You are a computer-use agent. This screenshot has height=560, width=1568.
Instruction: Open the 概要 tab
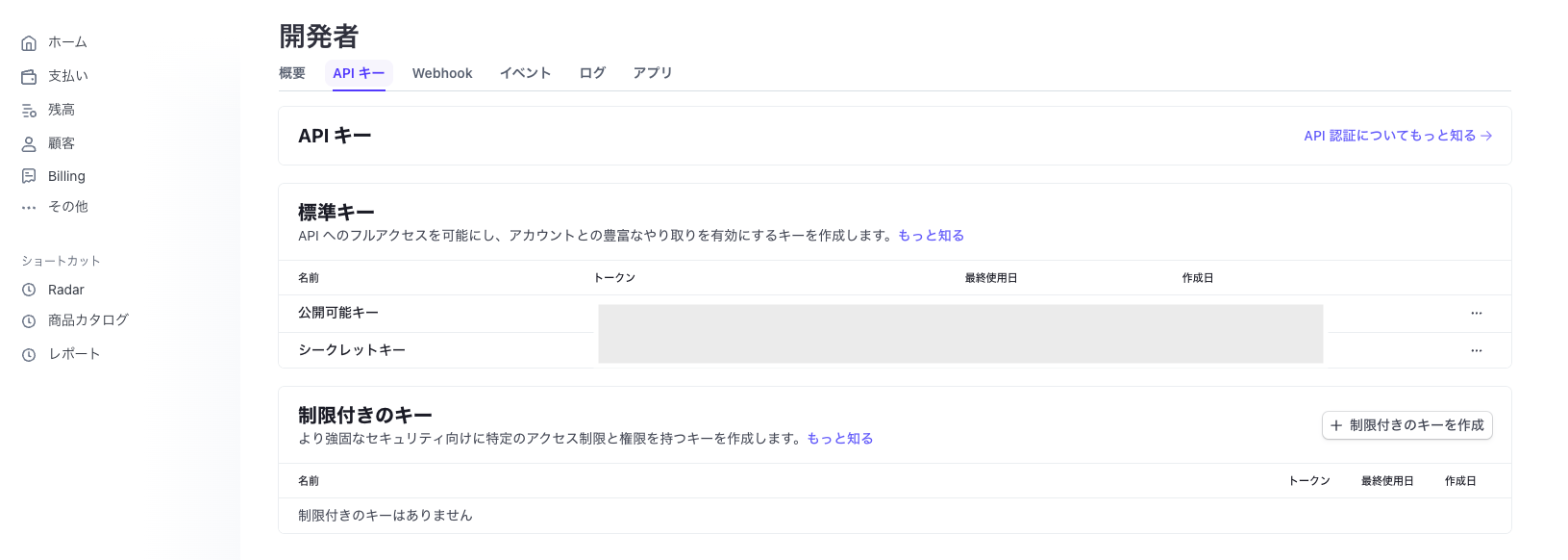292,73
